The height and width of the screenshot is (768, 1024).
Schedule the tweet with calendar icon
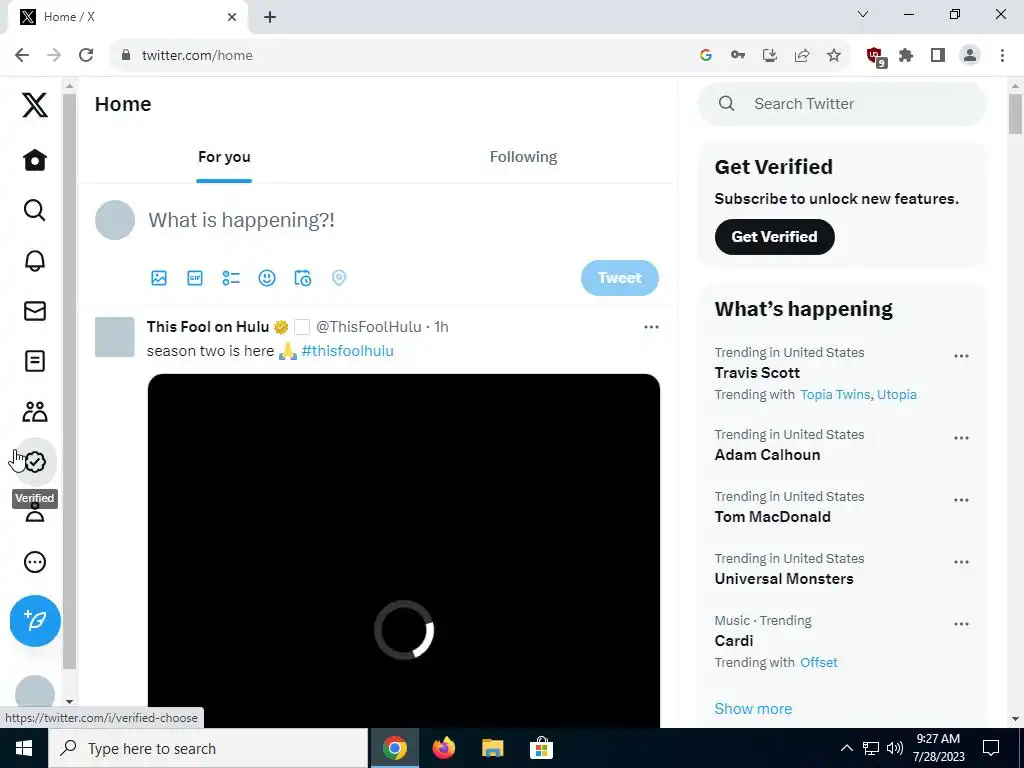coord(302,278)
